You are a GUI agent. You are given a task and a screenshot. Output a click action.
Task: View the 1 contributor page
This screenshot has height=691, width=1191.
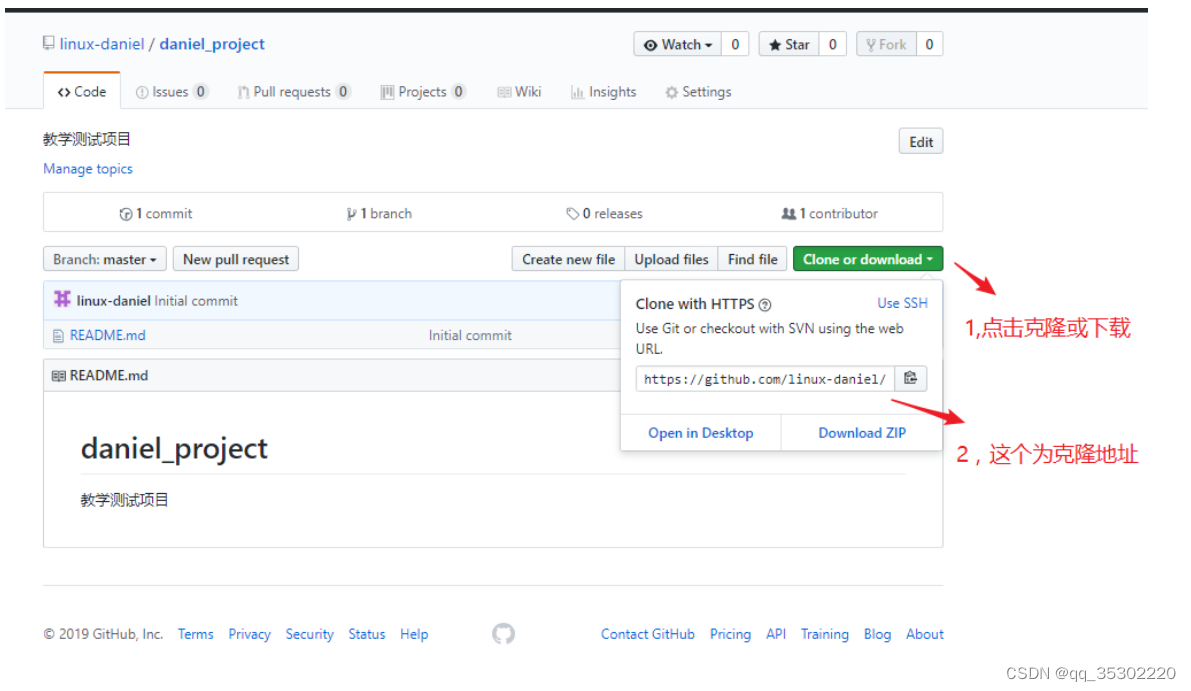tap(829, 213)
